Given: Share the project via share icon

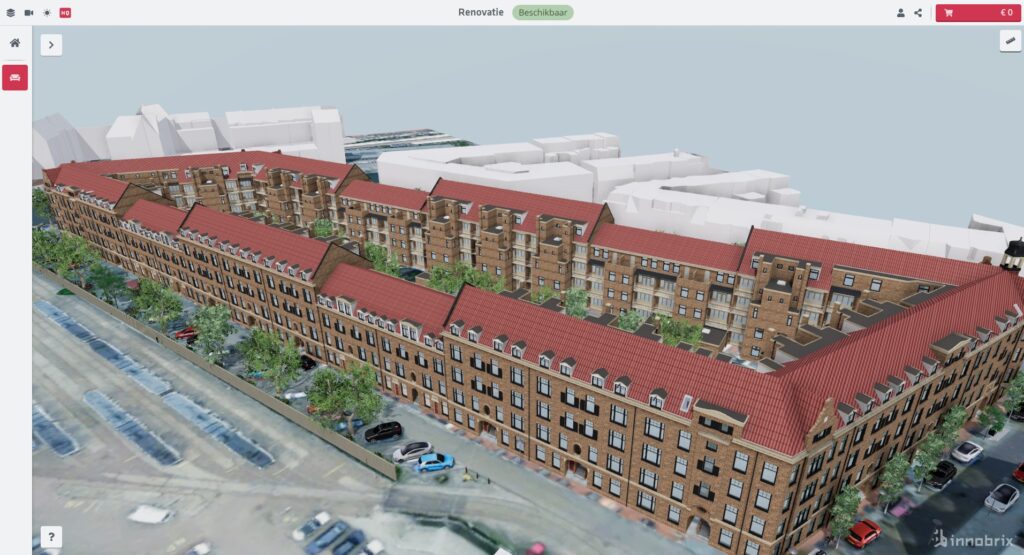Looking at the screenshot, I should 918,13.
